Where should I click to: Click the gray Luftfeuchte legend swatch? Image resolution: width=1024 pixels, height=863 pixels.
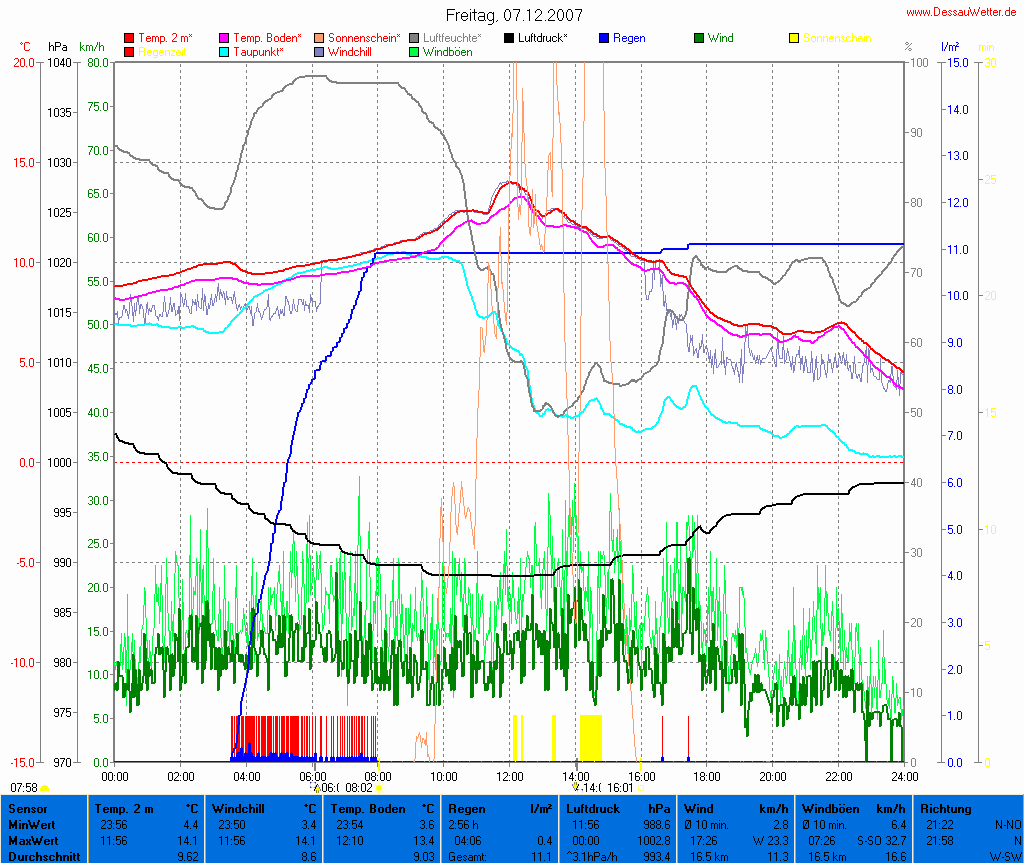click(x=415, y=39)
